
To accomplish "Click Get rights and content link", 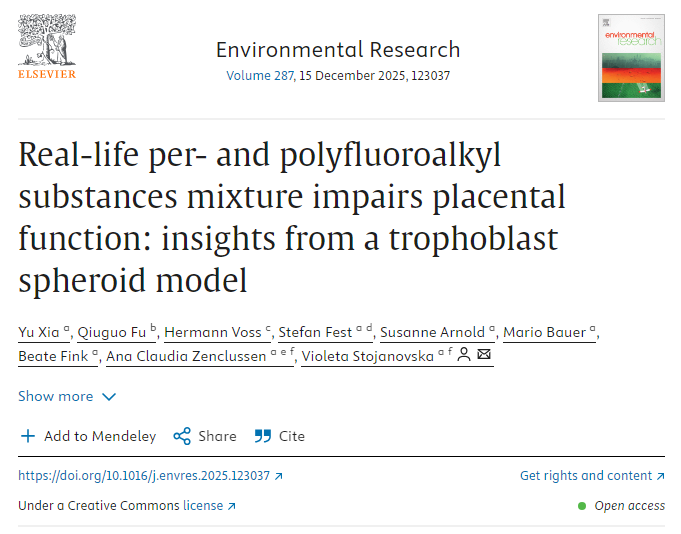I will [x=586, y=476].
